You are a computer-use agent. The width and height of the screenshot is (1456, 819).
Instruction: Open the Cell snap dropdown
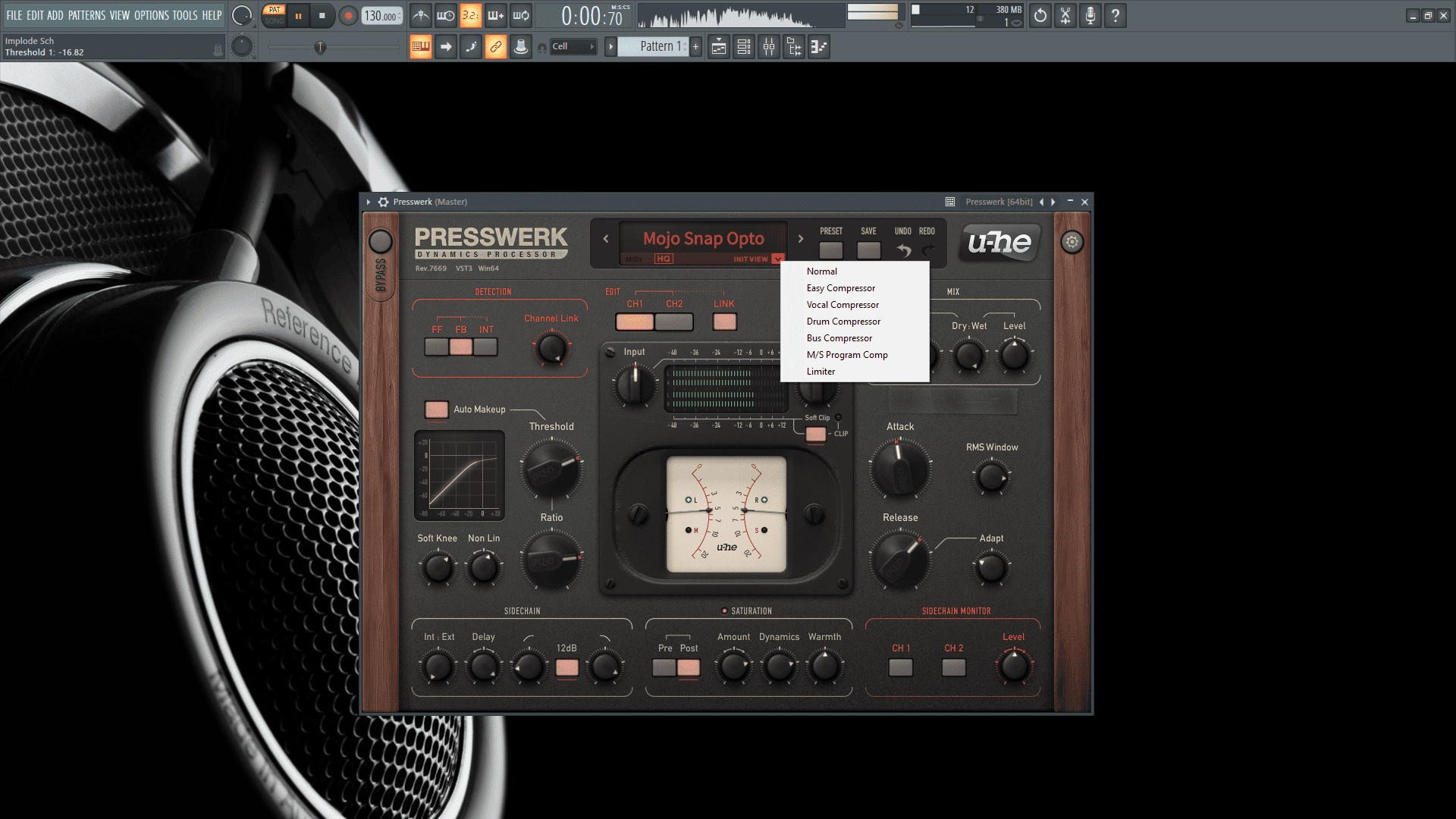coord(573,47)
